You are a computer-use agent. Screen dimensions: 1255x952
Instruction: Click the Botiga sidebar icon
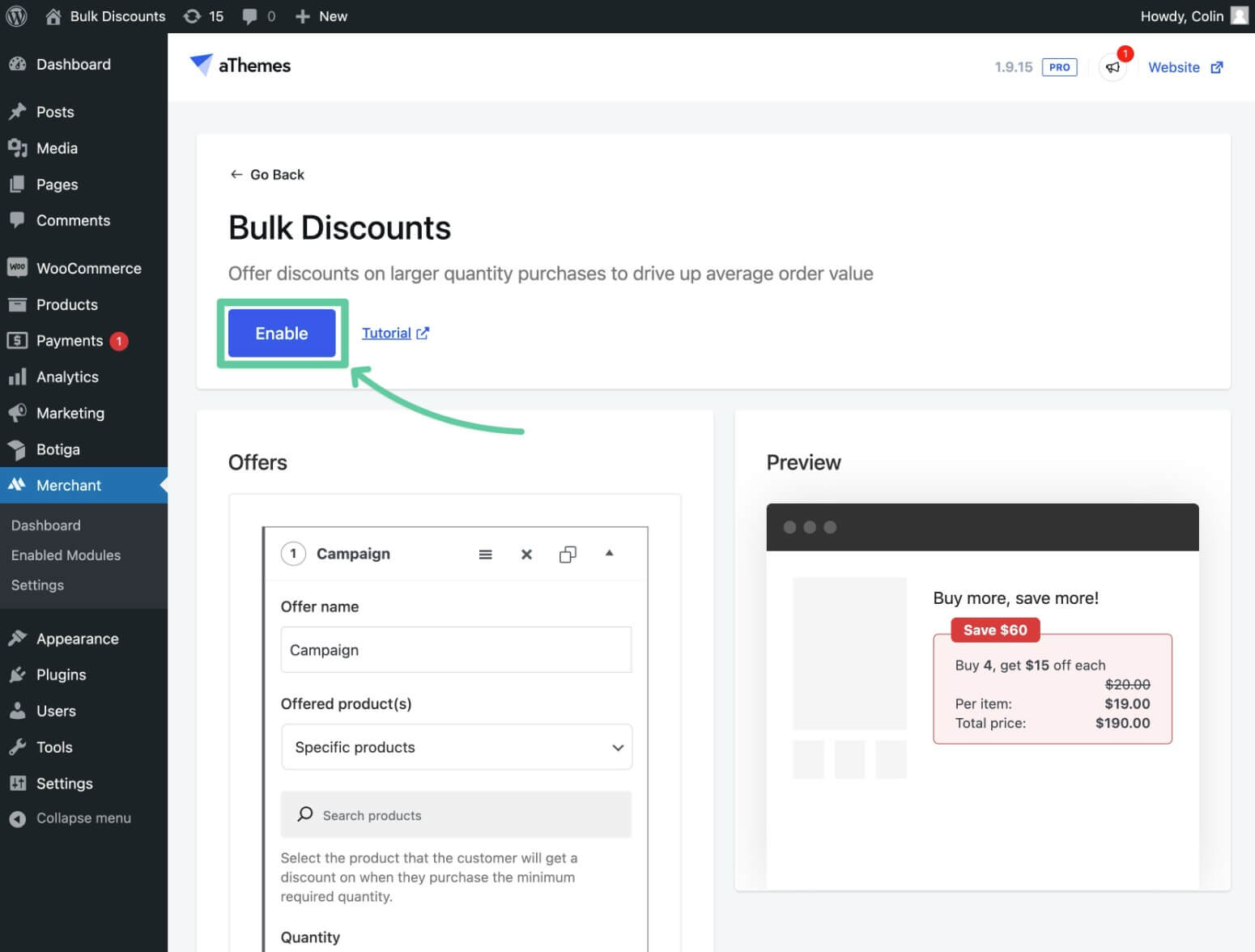pos(17,449)
